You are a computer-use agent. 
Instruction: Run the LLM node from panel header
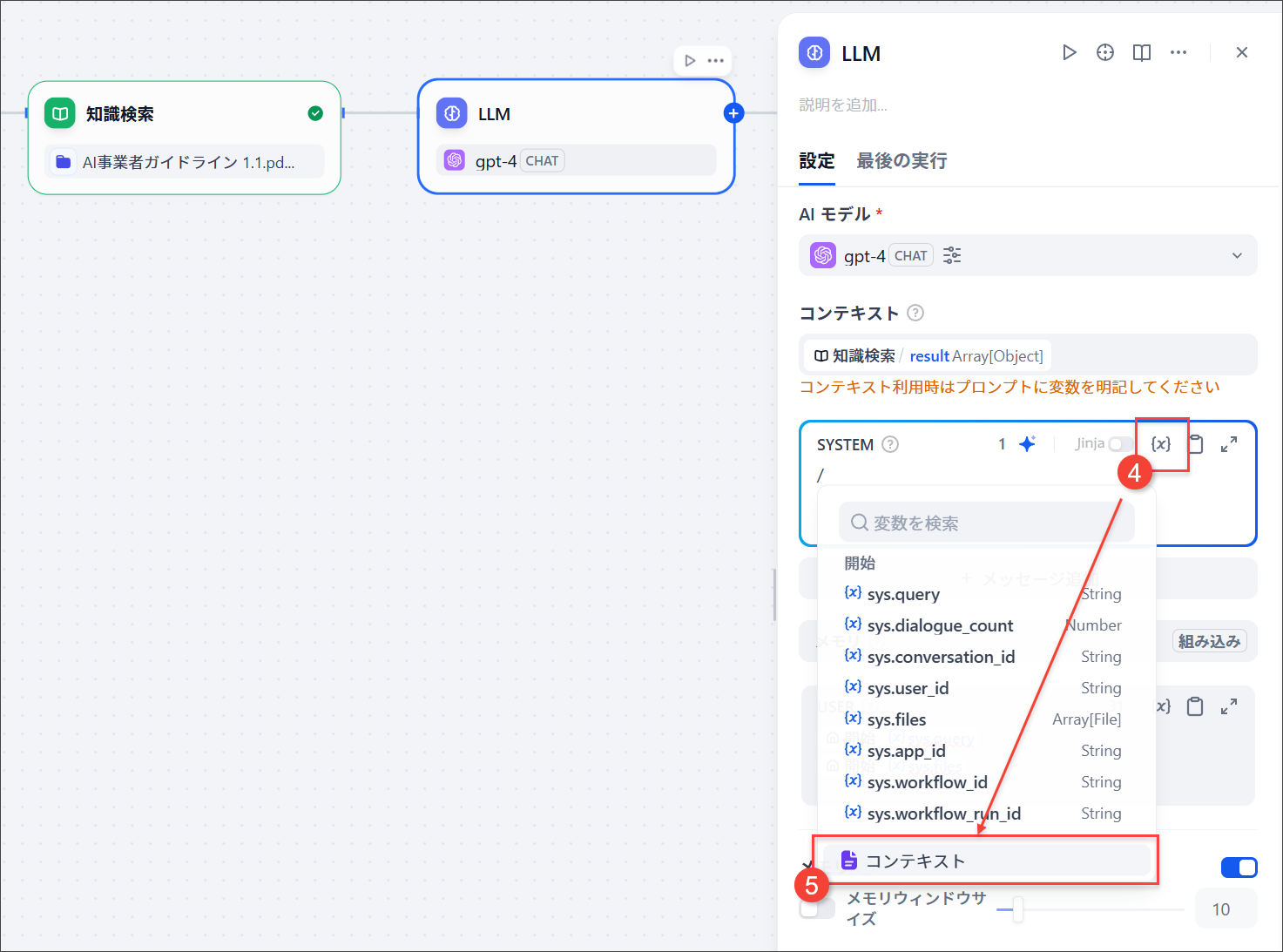(1069, 53)
